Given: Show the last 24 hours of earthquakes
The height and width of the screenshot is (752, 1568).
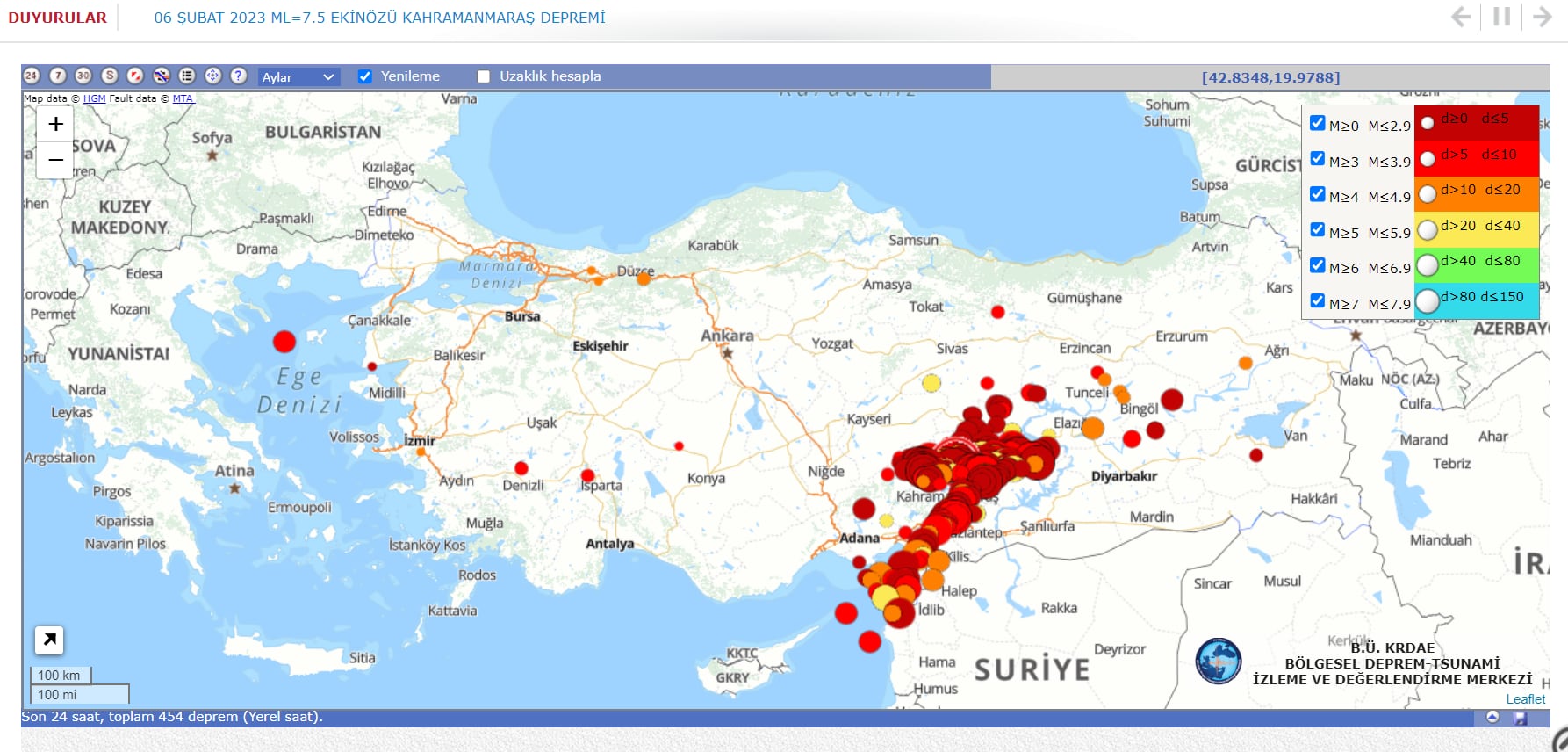Looking at the screenshot, I should point(32,76).
